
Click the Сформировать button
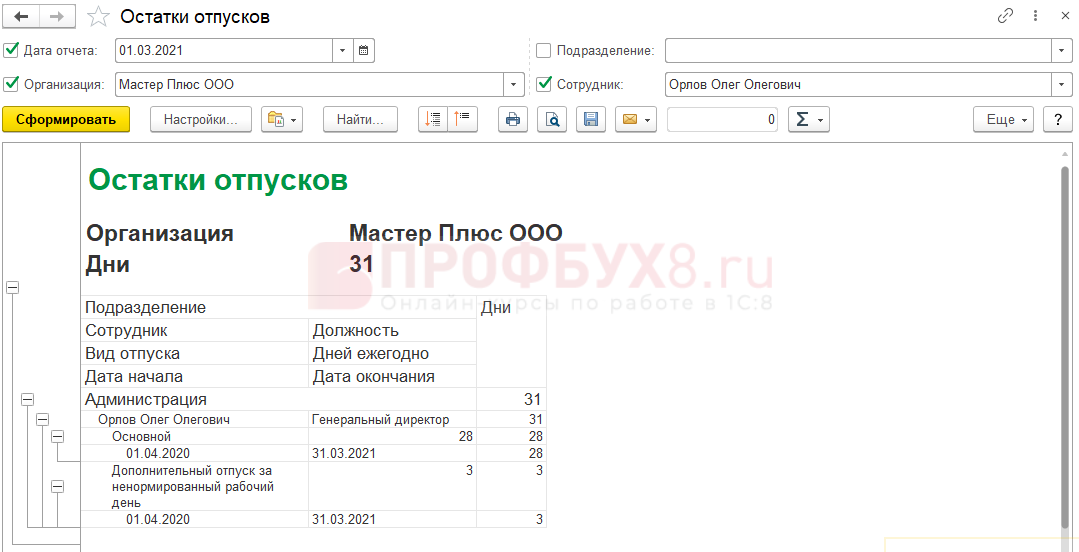[x=66, y=119]
